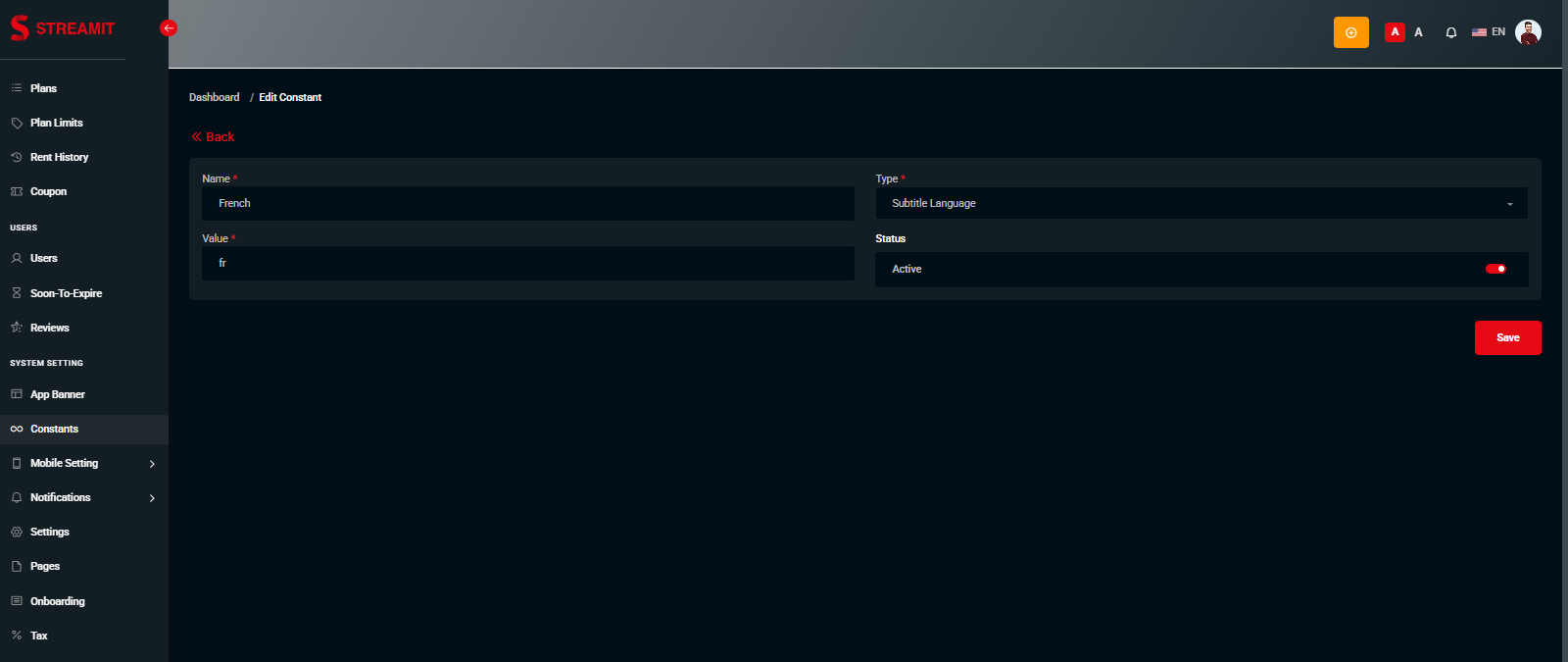Click the plain A theme icon
Image resolution: width=1568 pixels, height=662 pixels.
[x=1418, y=32]
